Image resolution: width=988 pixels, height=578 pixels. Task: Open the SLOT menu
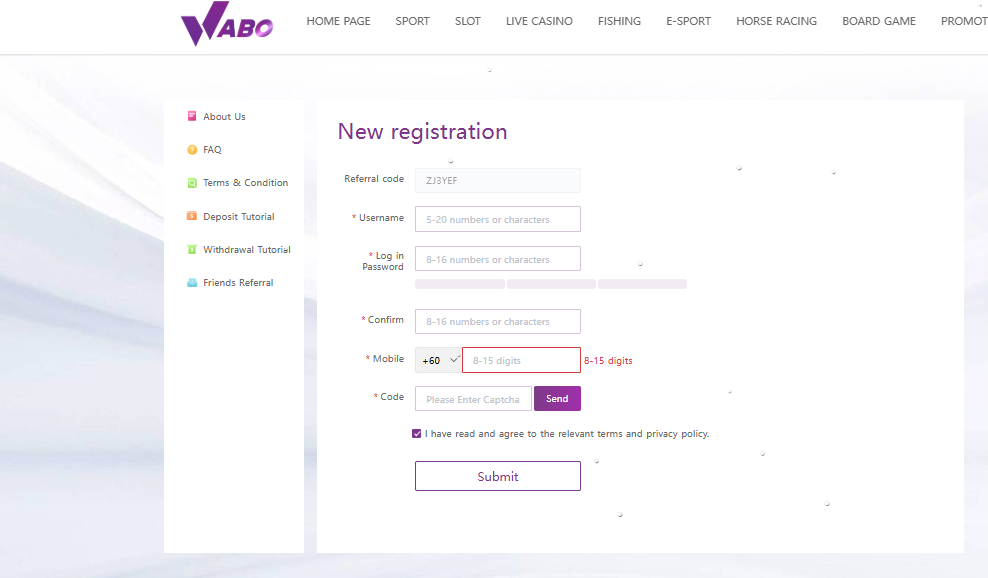pyautogui.click(x=467, y=21)
